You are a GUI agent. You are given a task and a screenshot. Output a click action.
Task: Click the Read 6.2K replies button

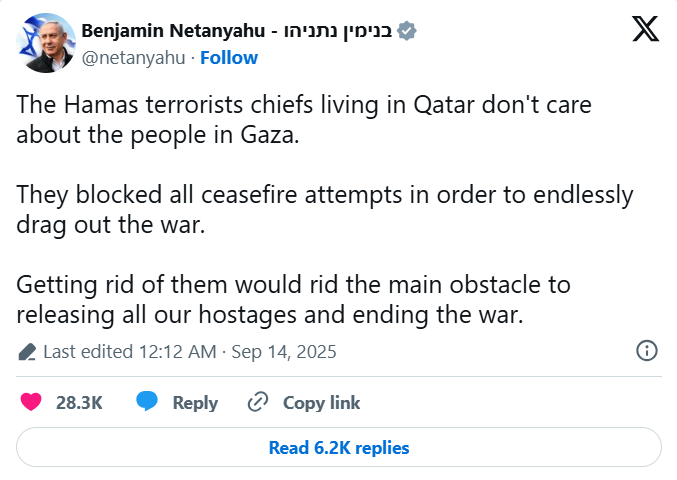click(x=339, y=447)
